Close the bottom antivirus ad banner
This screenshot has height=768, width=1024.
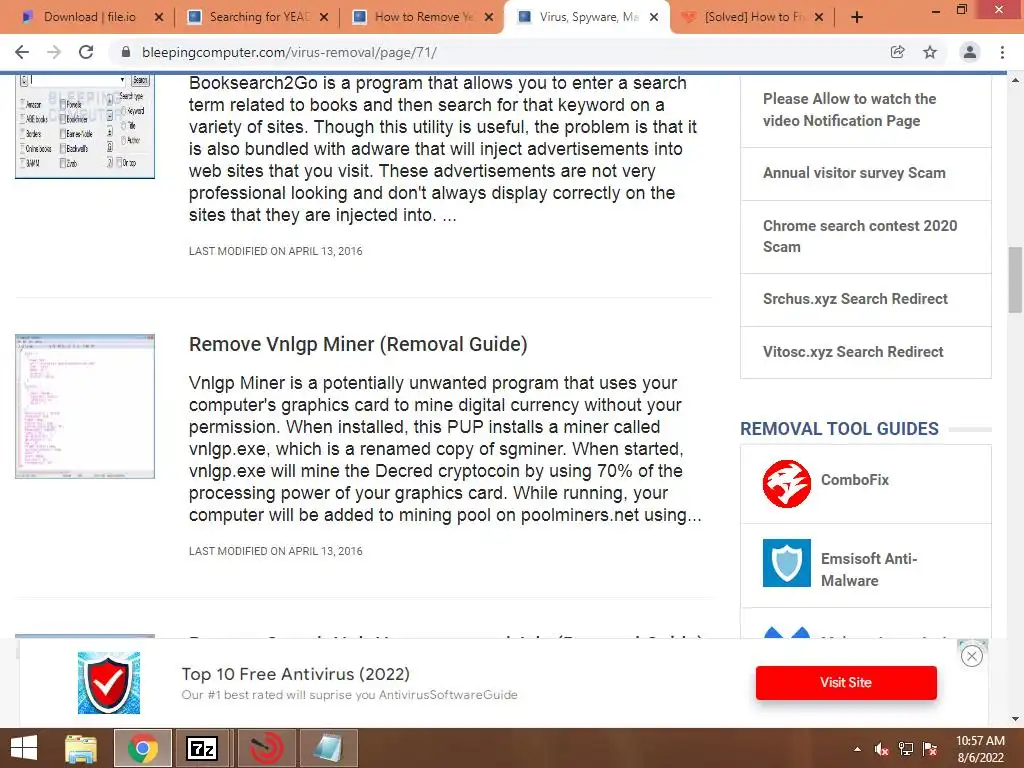point(972,656)
